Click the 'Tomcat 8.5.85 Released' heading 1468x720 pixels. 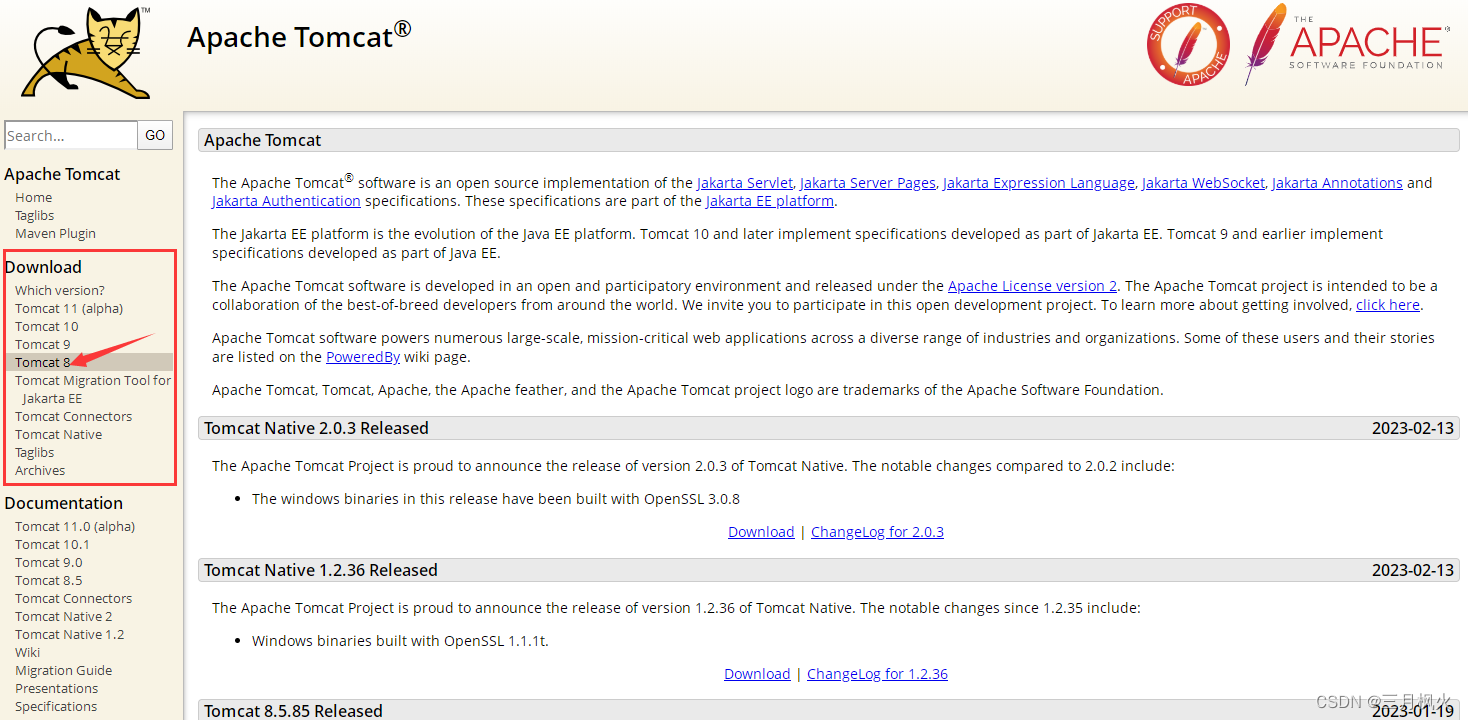293,711
